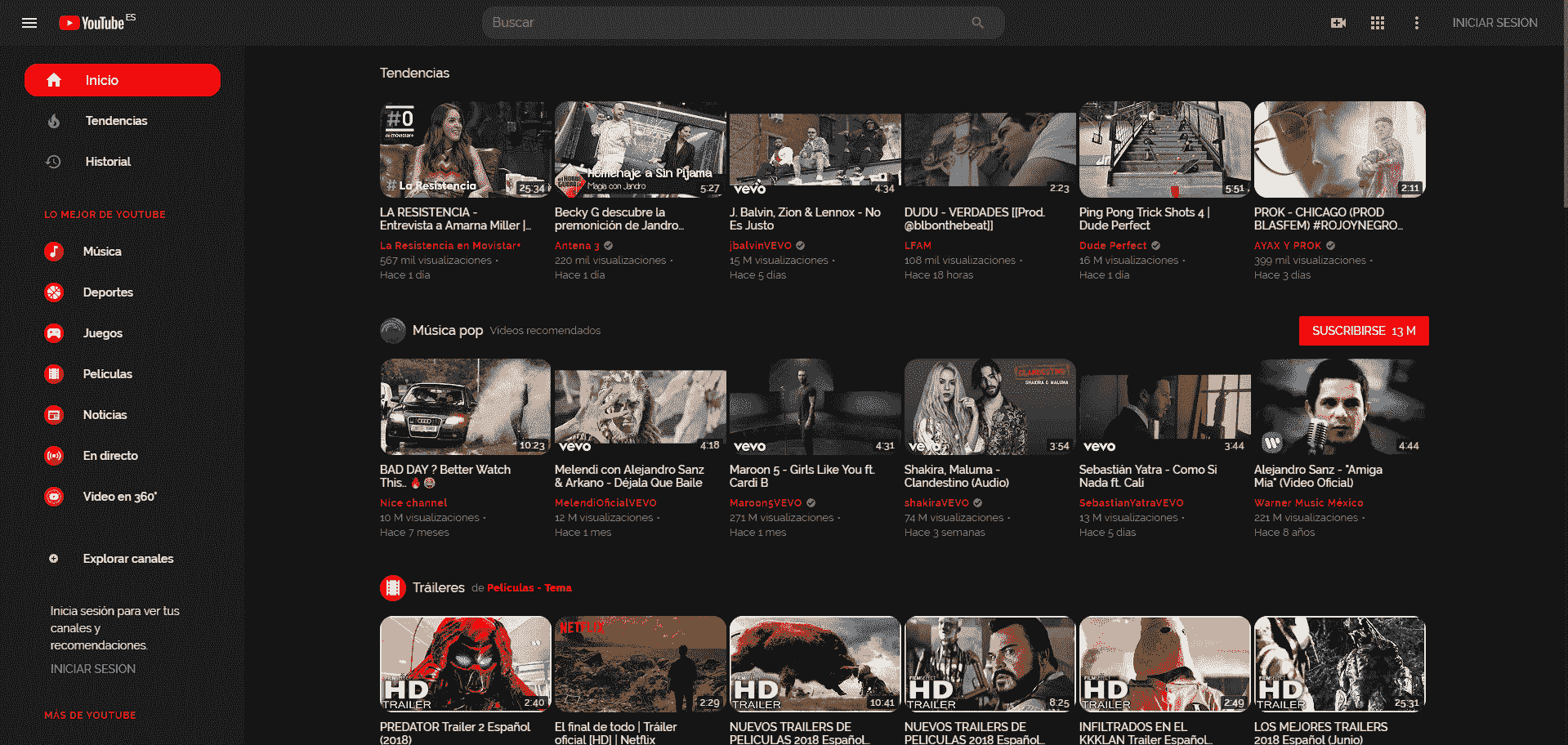This screenshot has width=1568, height=745.
Task: Click the Tendencias flame icon
Action: (x=54, y=121)
